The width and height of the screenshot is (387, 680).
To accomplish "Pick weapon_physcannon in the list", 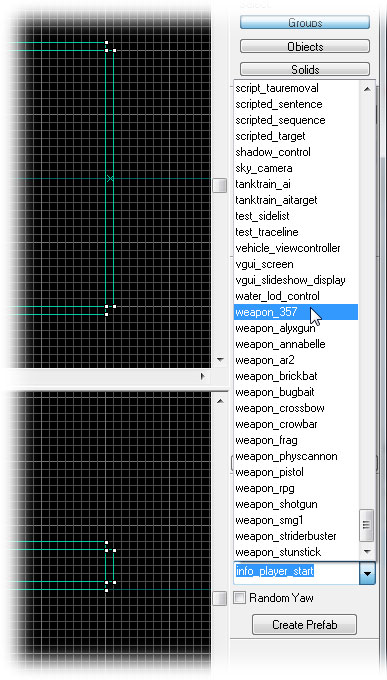I will pos(296,456).
